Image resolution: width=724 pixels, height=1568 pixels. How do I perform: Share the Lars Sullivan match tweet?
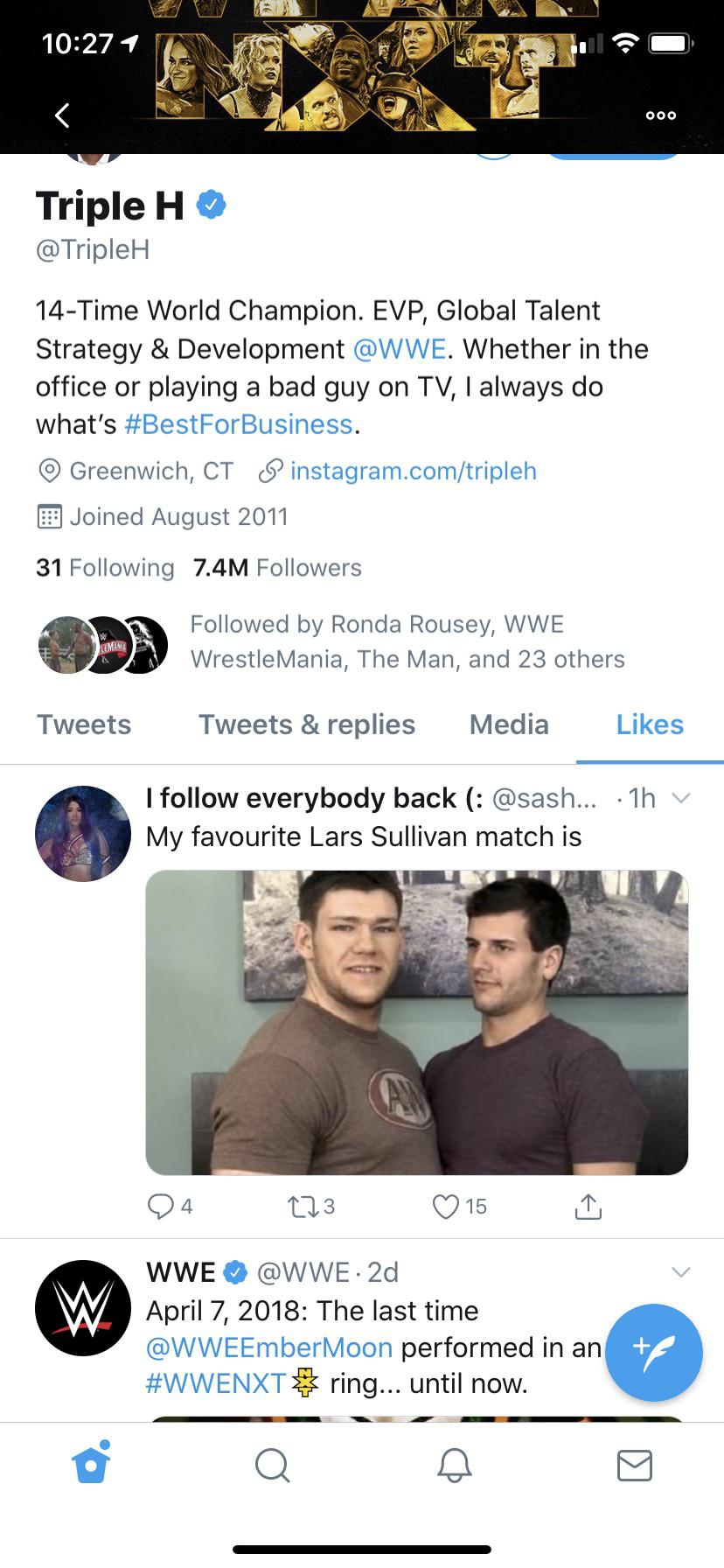[x=588, y=1207]
